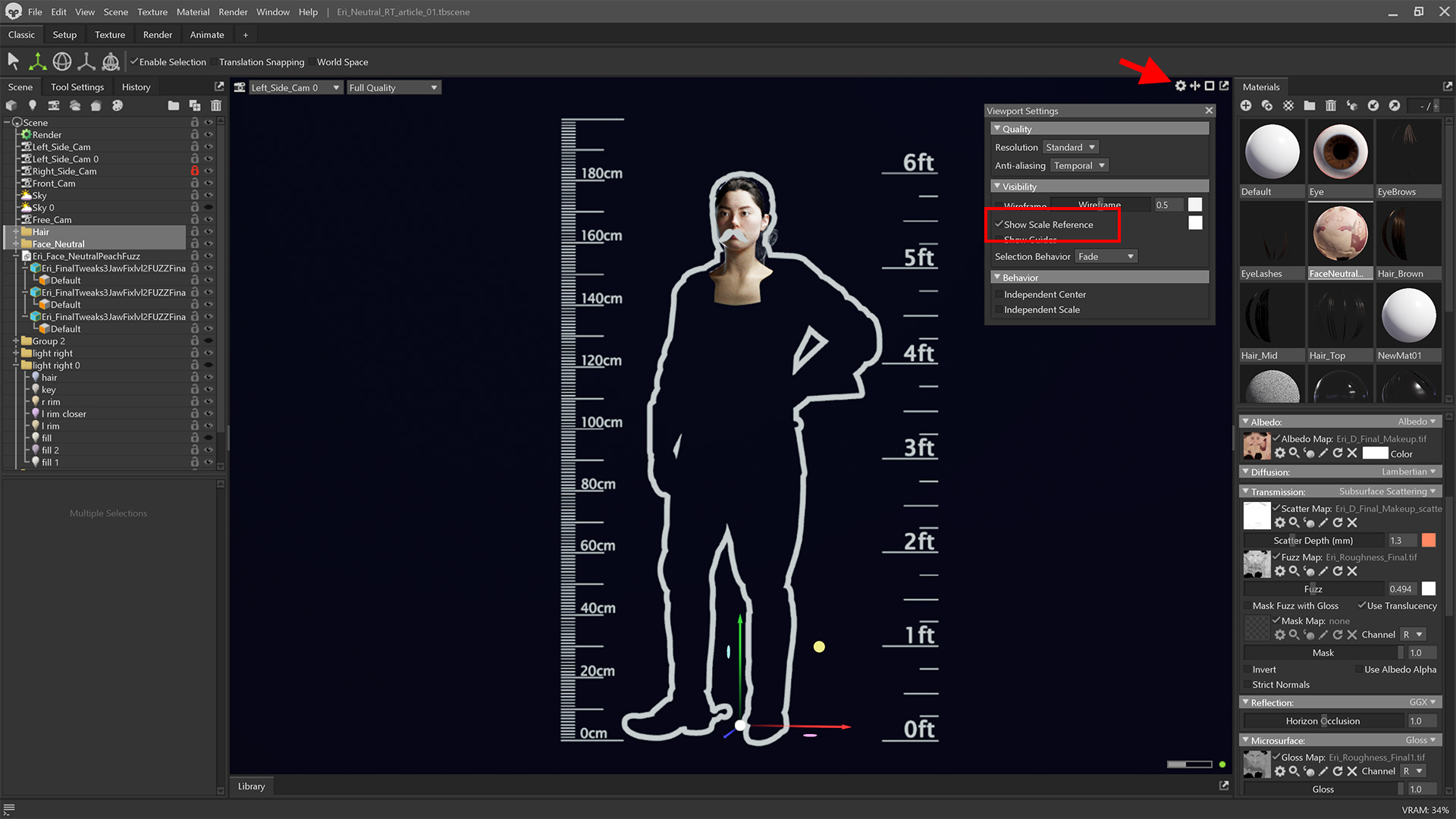Switch to the History tab
Screen dimensions: 1456x819
coord(136,86)
